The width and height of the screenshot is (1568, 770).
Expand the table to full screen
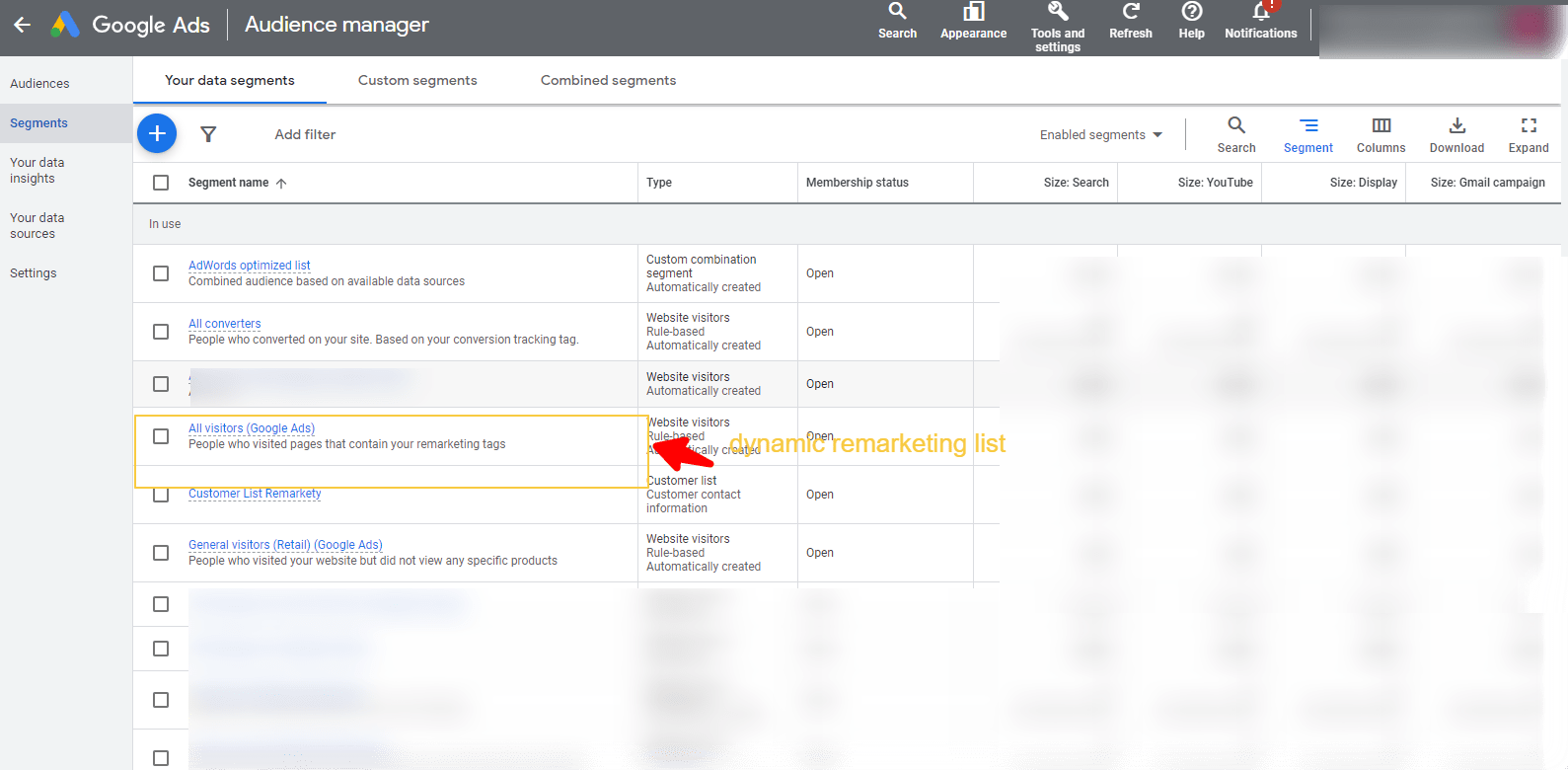[x=1528, y=134]
